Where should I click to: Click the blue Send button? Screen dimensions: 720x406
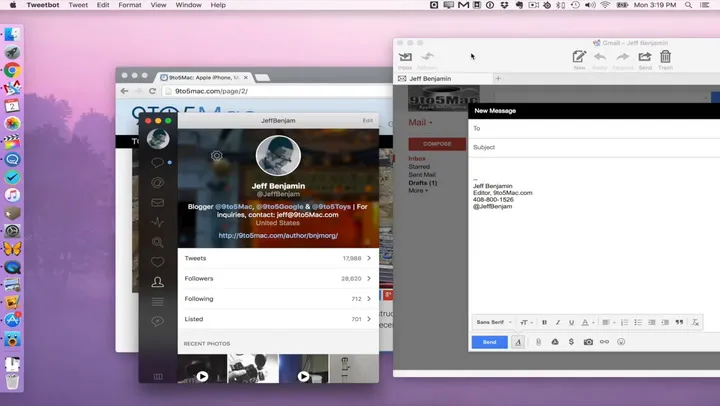(x=489, y=342)
